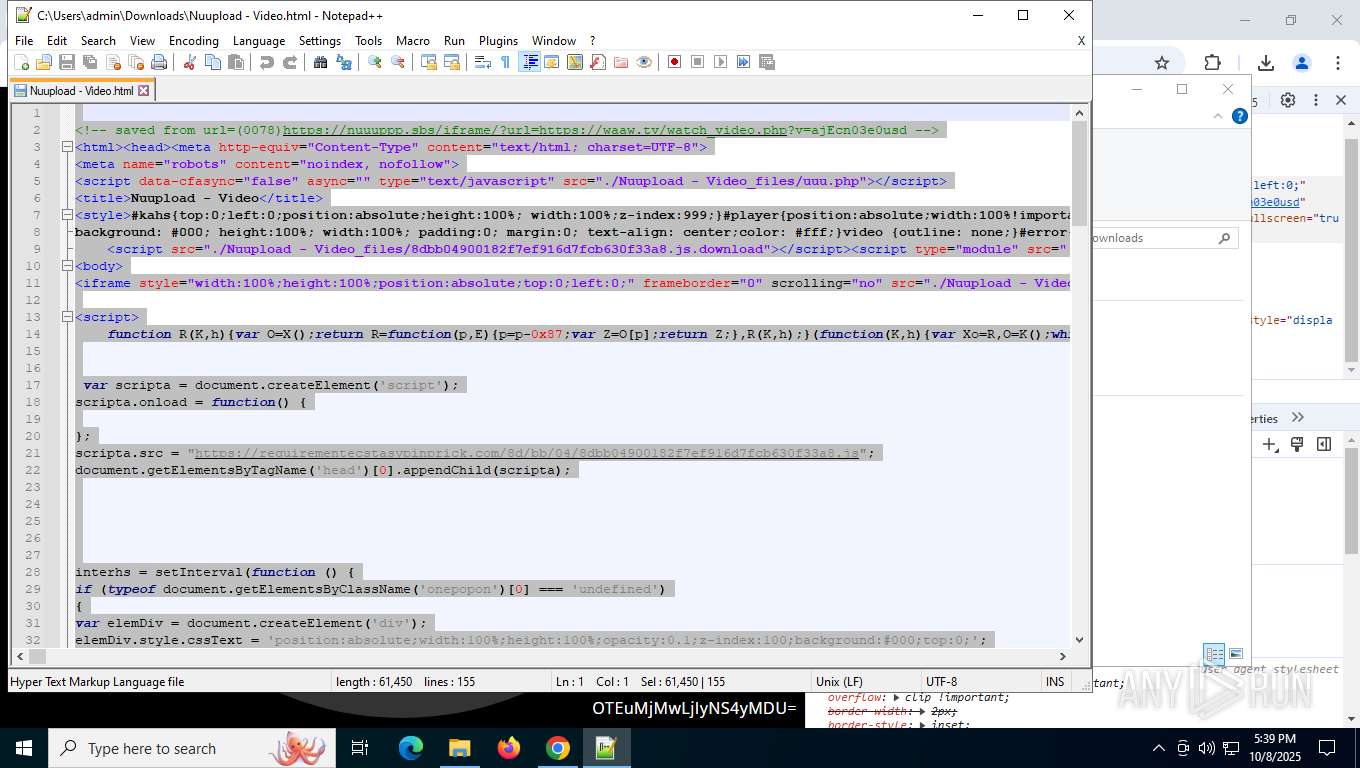Toggle DevTools computed styles sidebar
Screen dimensions: 1360x768
coord(1324,444)
